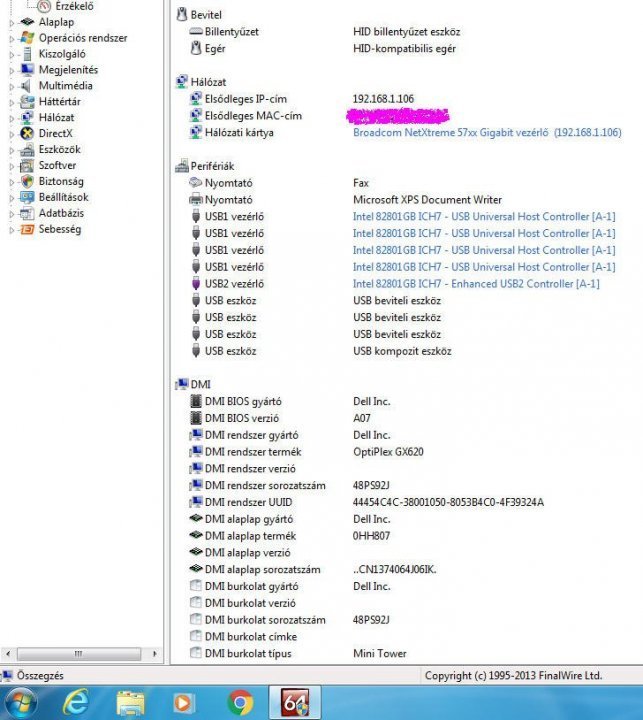The width and height of the screenshot is (643, 720).
Task: Expand the Alaplap tree node
Action: point(12,22)
